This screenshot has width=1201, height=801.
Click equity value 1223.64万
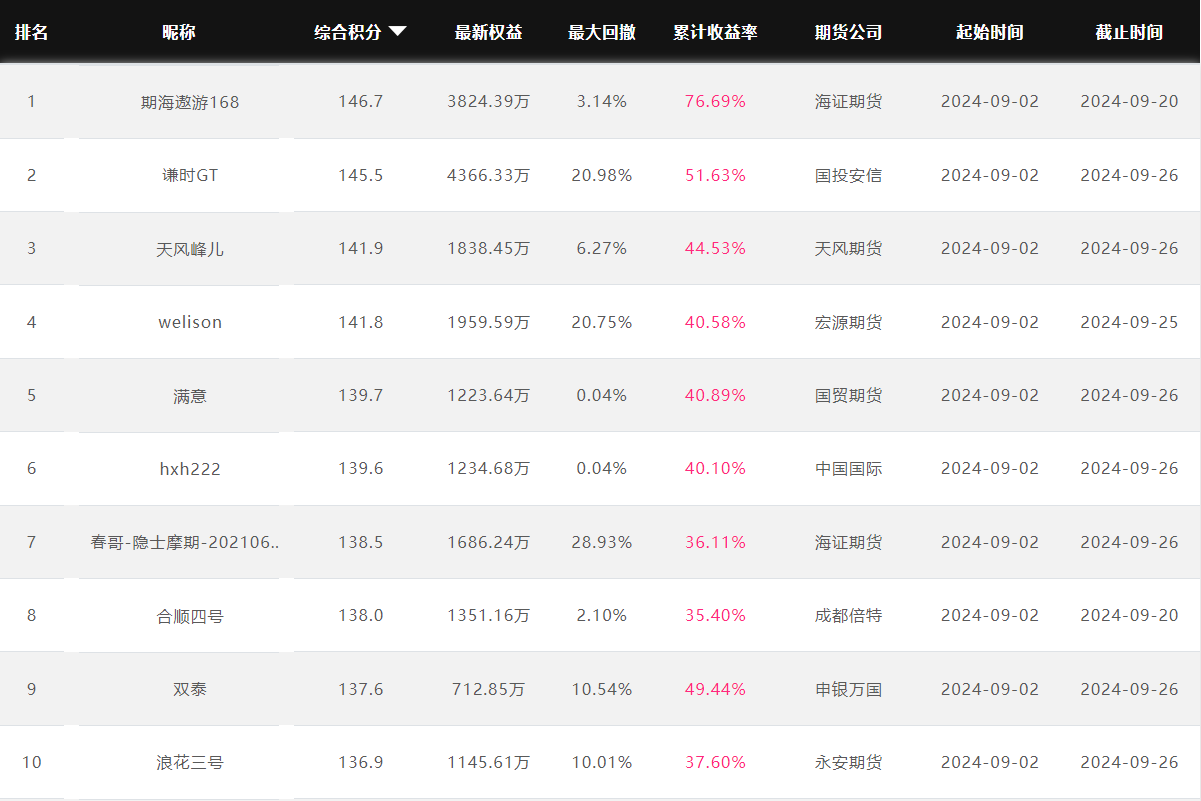click(488, 396)
